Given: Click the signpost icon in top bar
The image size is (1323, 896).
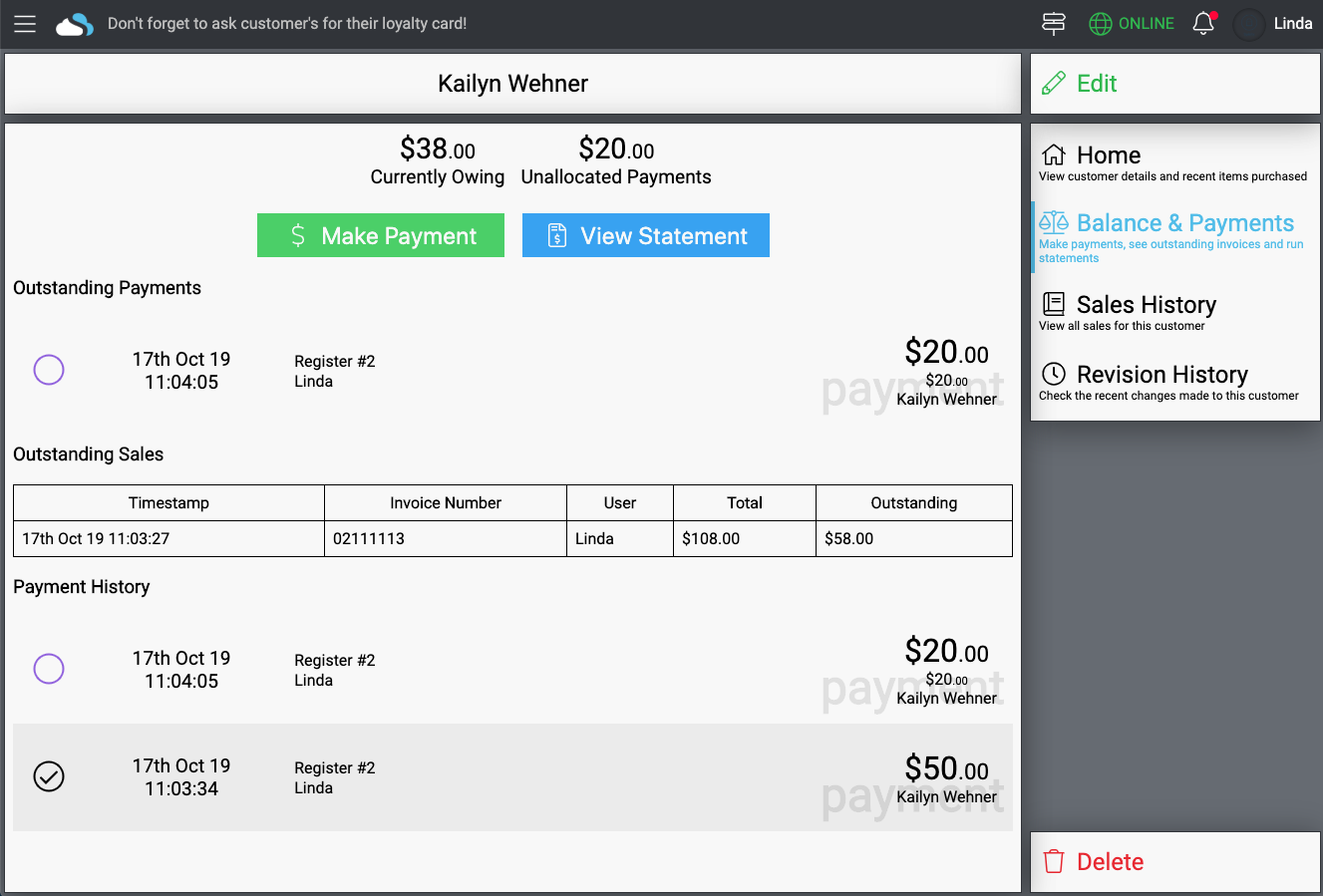Looking at the screenshot, I should [x=1054, y=24].
